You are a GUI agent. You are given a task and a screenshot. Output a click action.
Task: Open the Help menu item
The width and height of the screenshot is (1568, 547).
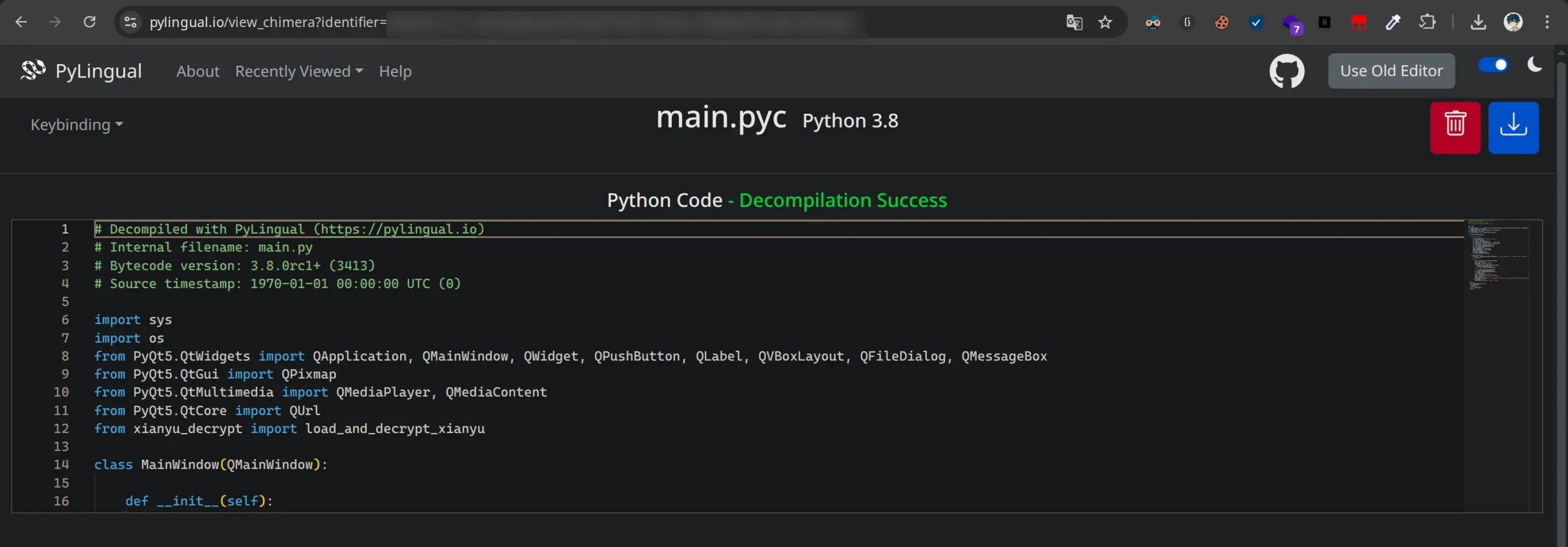395,71
